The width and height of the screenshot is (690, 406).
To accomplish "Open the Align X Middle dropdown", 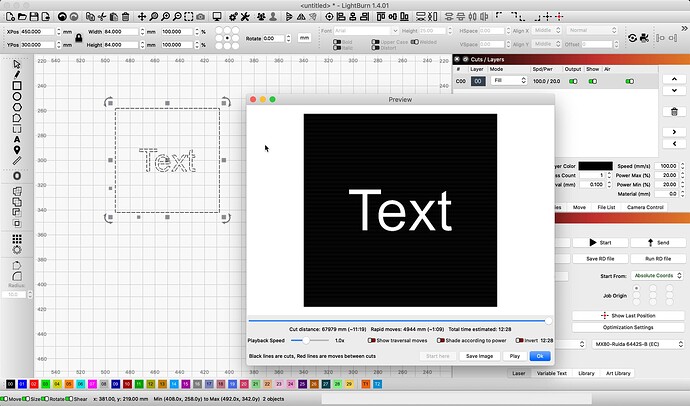I will coord(546,30).
